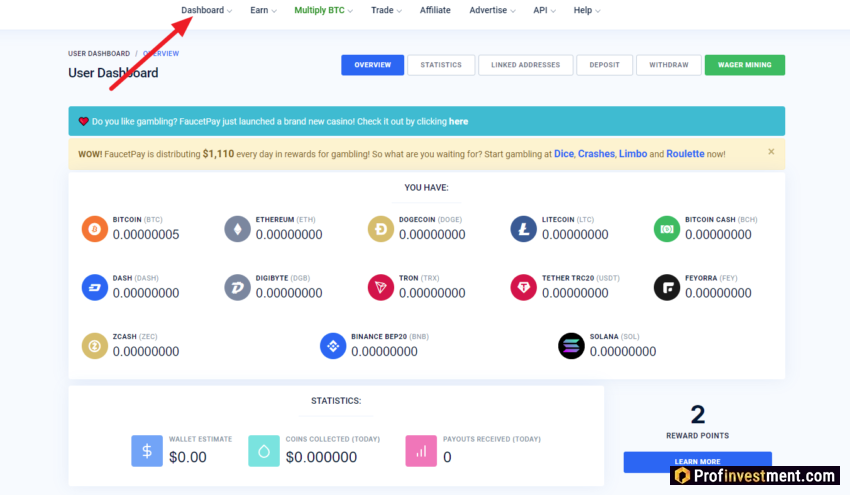850x495 pixels.
Task: Click the Wallet Estimate dollar icon
Action: (x=147, y=451)
